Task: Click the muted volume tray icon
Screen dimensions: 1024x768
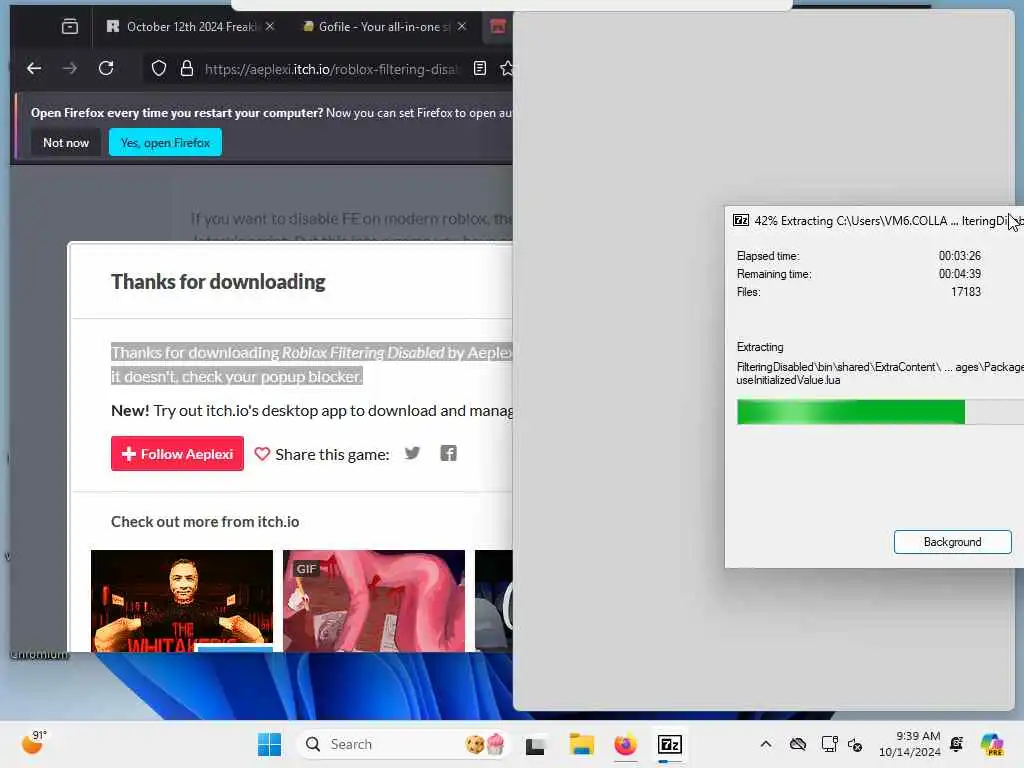Action: (x=855, y=744)
